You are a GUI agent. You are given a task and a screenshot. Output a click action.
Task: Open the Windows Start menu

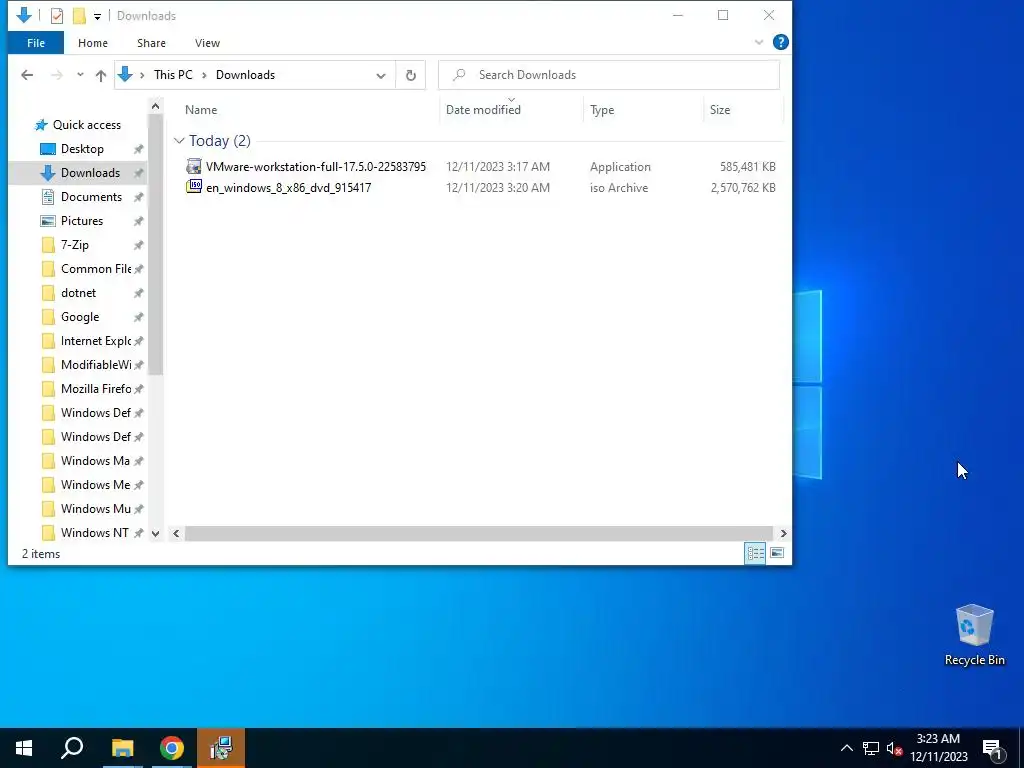coord(24,748)
